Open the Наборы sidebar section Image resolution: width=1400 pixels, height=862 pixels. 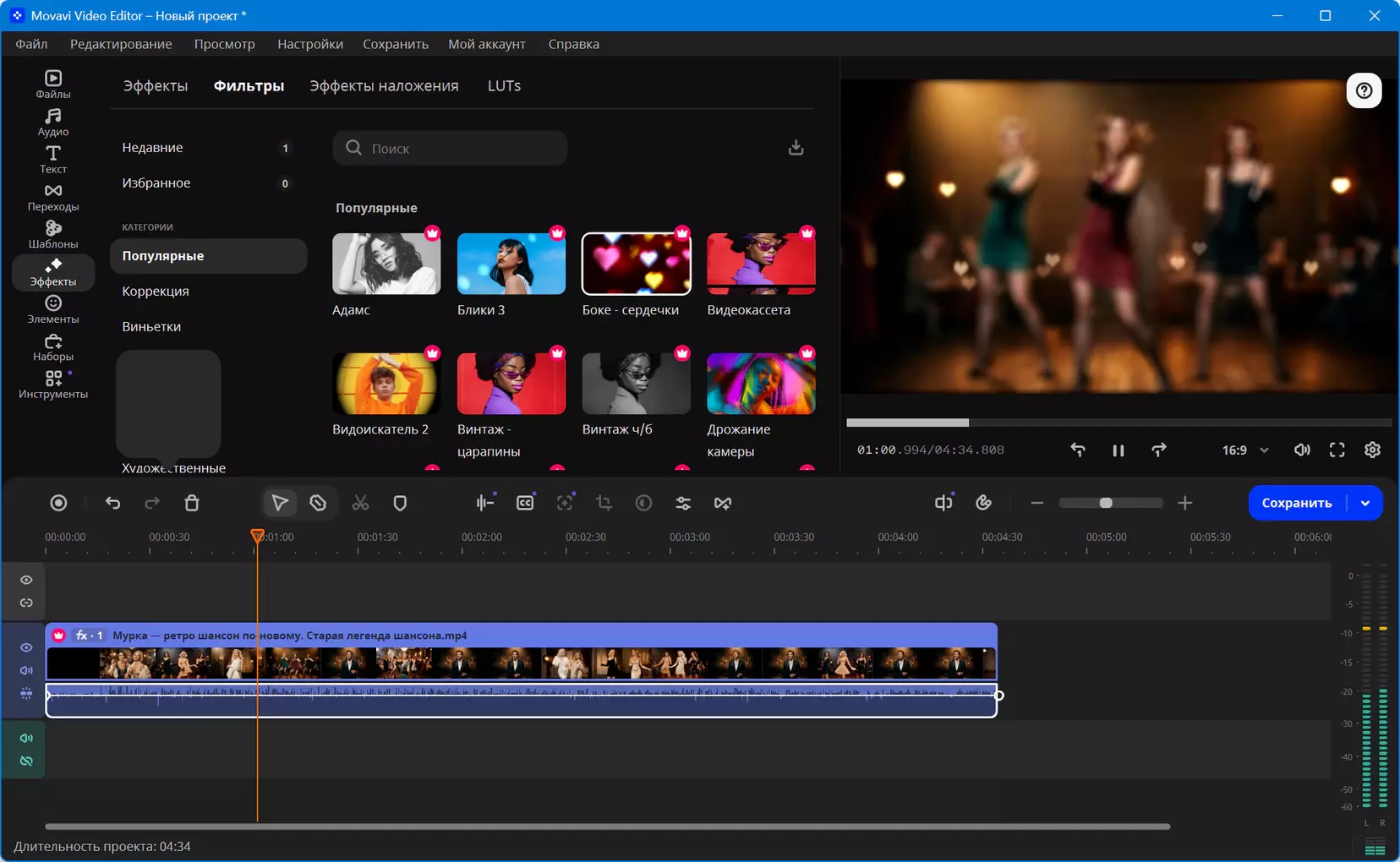click(x=52, y=347)
